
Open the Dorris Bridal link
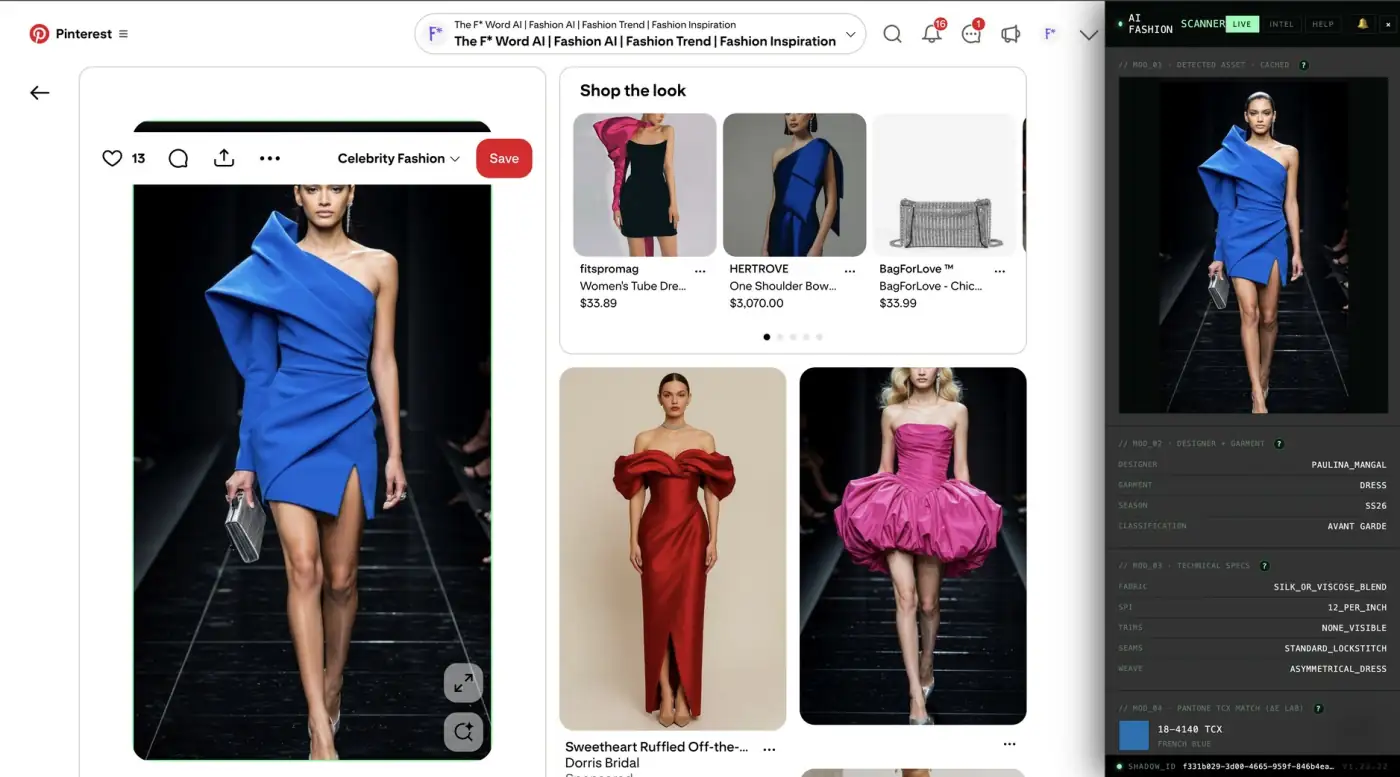602,763
